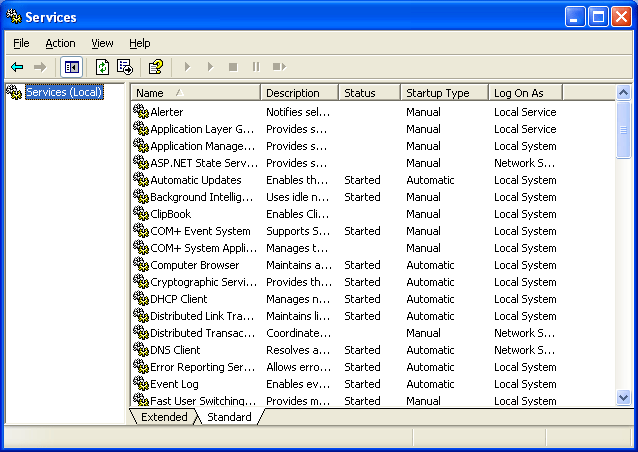Viewport: 638px width, 452px height.
Task: Sort by the Name column header
Action: (x=195, y=93)
